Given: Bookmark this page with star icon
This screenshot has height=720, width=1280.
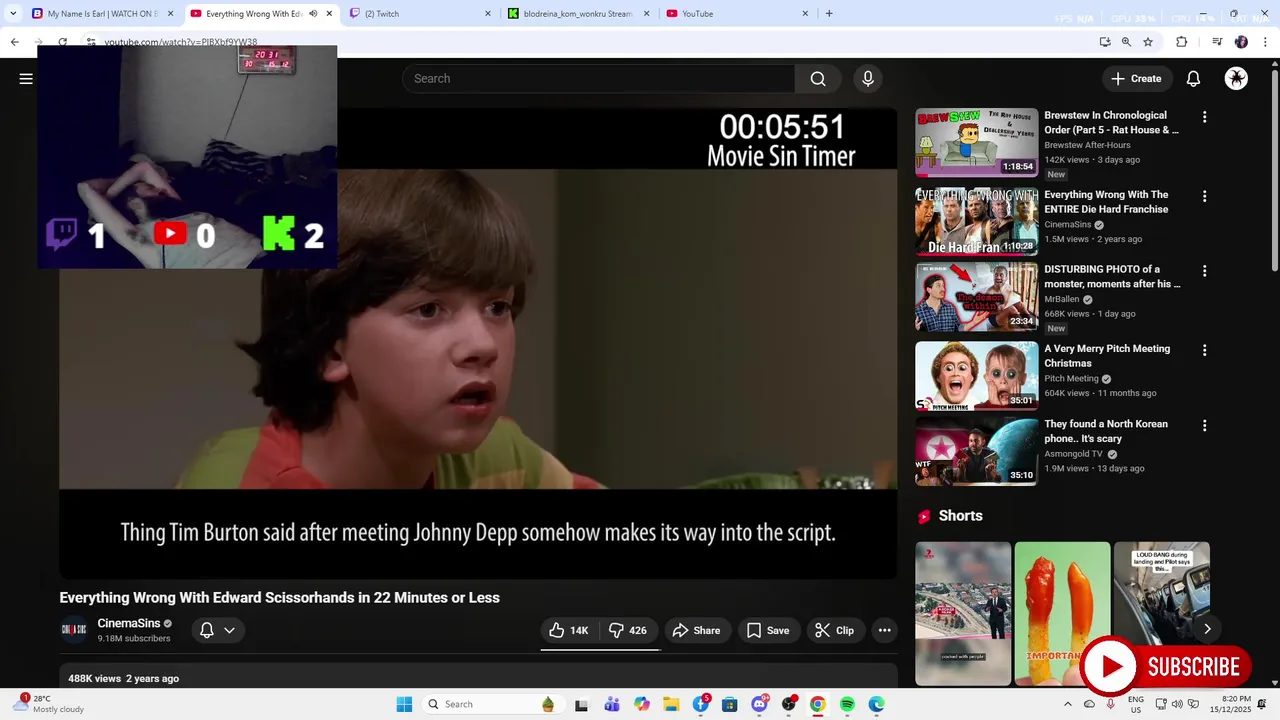Looking at the screenshot, I should 1148,42.
